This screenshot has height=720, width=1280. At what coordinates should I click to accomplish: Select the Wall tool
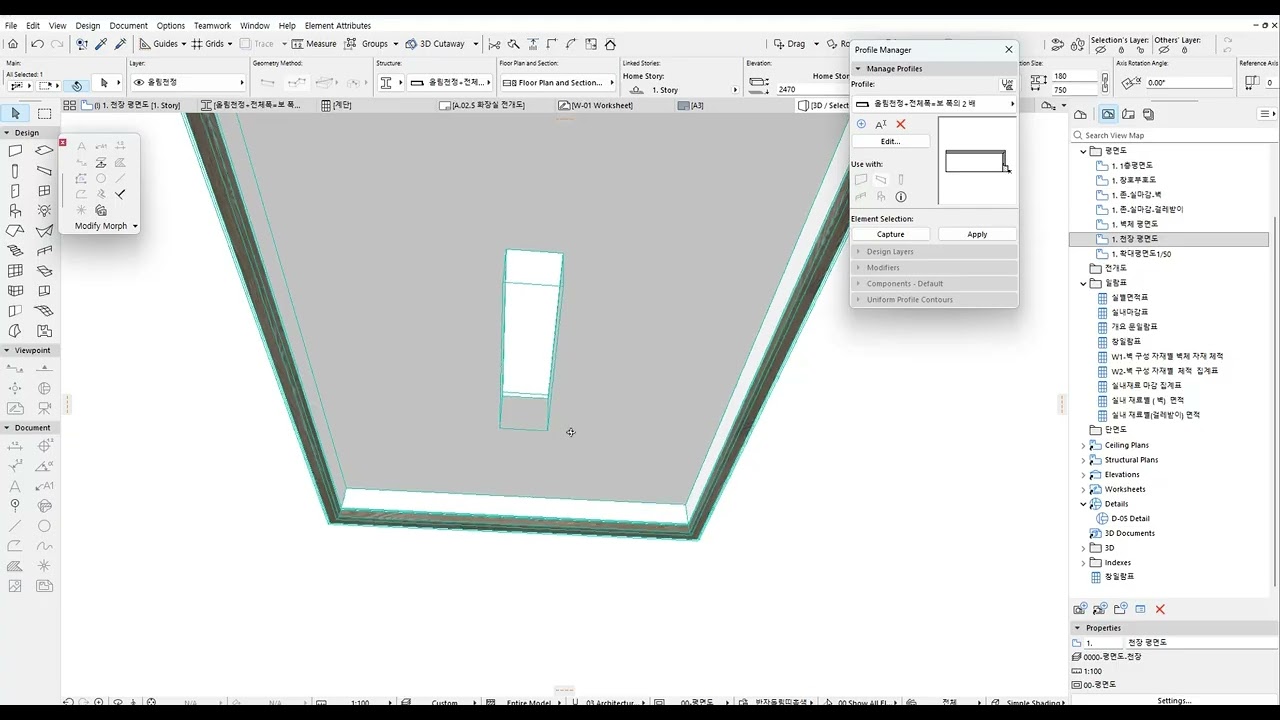[x=15, y=151]
